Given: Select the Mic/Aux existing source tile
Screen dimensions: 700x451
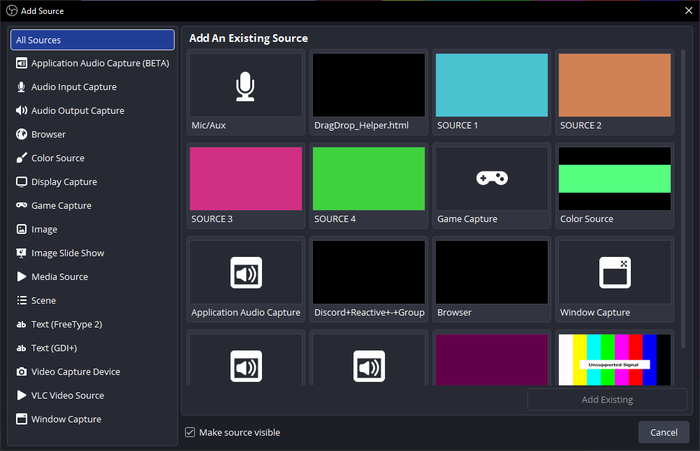Looking at the screenshot, I should [x=246, y=92].
